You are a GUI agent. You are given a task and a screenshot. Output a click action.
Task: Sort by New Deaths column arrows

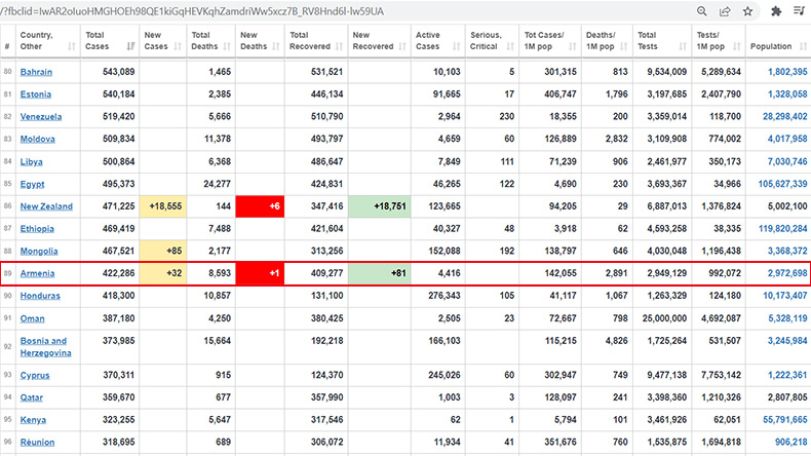(x=276, y=47)
